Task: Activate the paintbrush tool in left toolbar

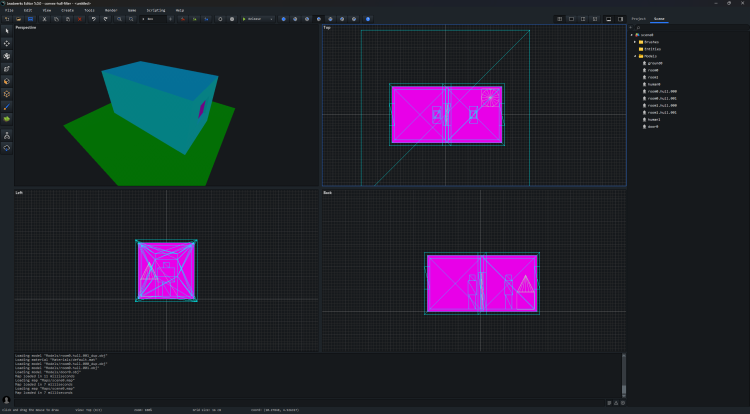Action: [x=7, y=105]
